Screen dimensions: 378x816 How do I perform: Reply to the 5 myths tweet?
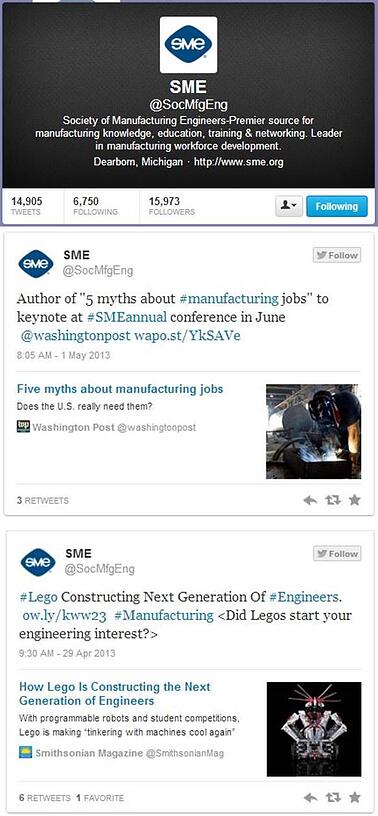(x=310, y=500)
